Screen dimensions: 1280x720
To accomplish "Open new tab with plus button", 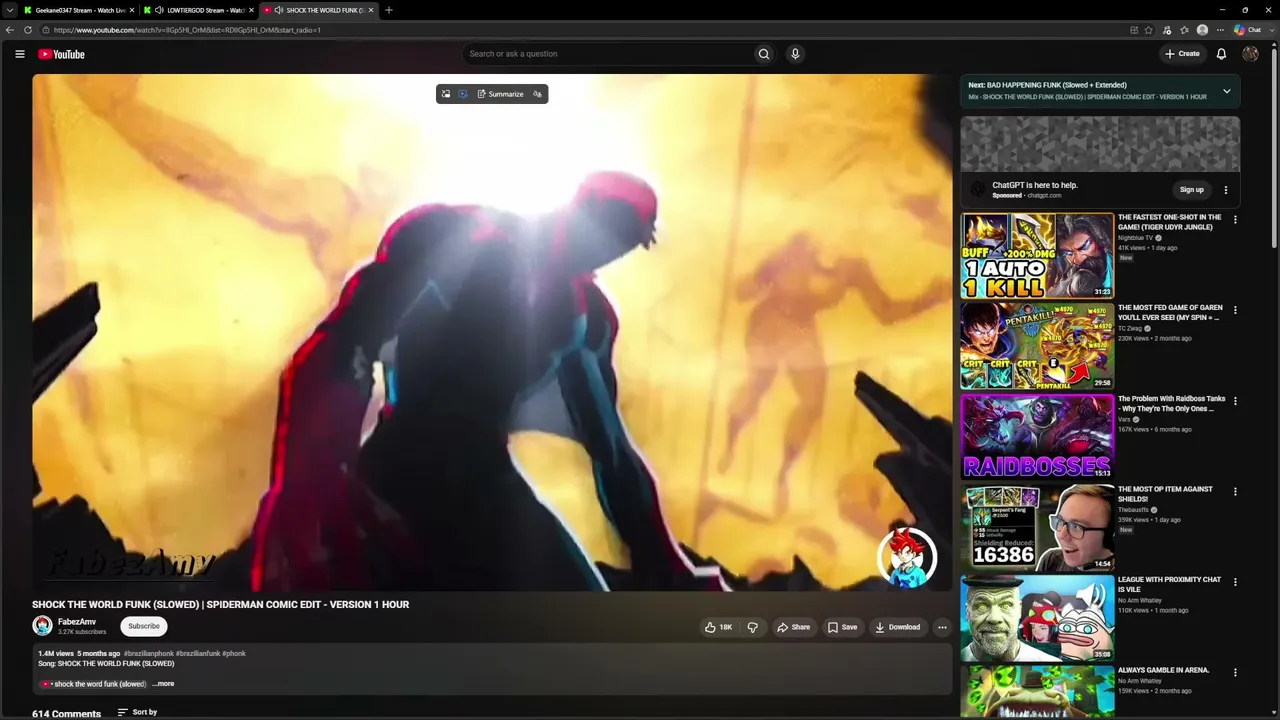I will click(389, 10).
